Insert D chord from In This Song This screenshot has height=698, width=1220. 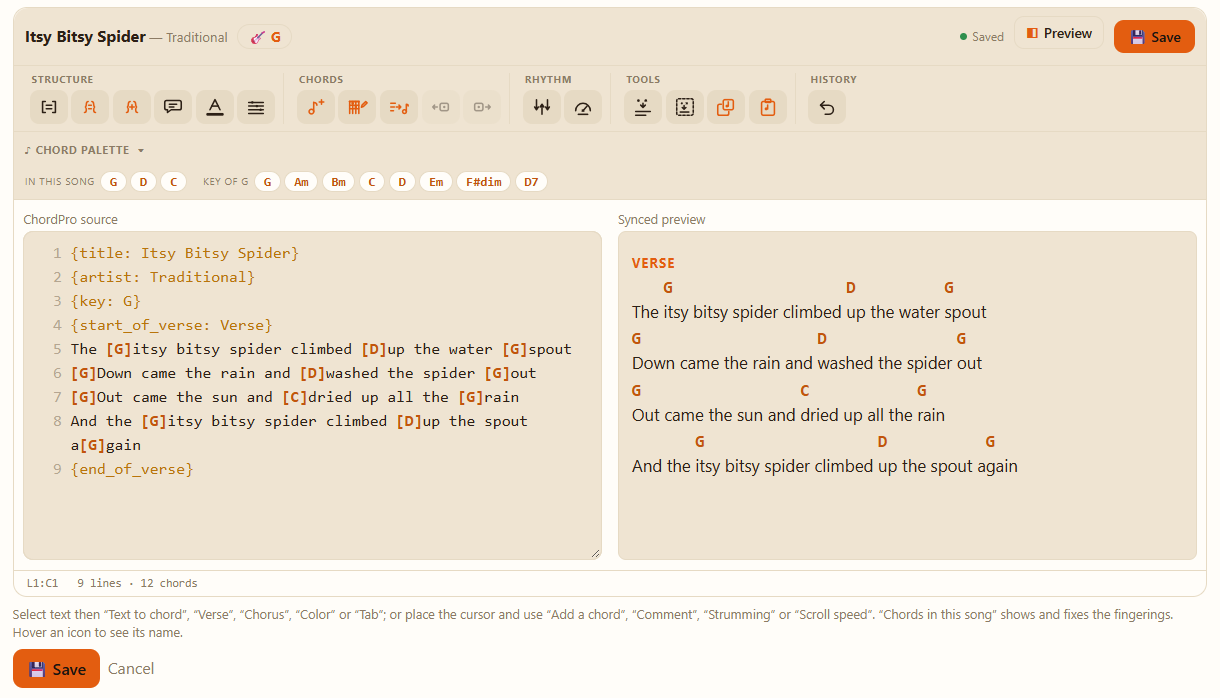[x=143, y=182]
